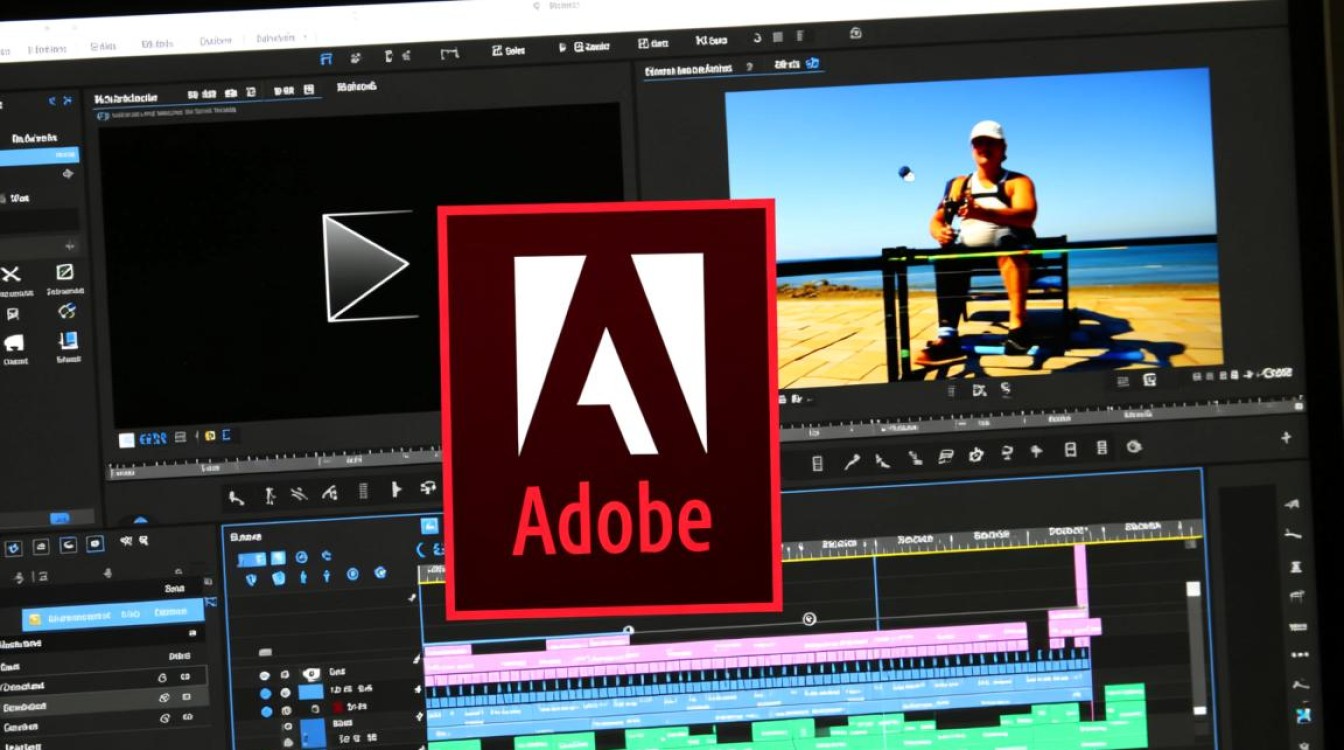Select the crossed-tools X icon in the left panel
Screen dimensions: 1344x750
11,274
